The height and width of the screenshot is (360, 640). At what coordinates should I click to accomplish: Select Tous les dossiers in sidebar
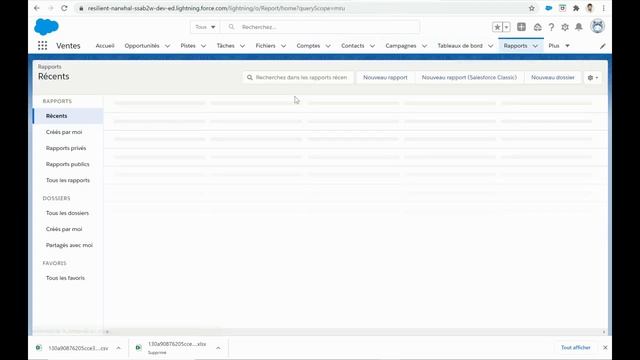coord(67,213)
